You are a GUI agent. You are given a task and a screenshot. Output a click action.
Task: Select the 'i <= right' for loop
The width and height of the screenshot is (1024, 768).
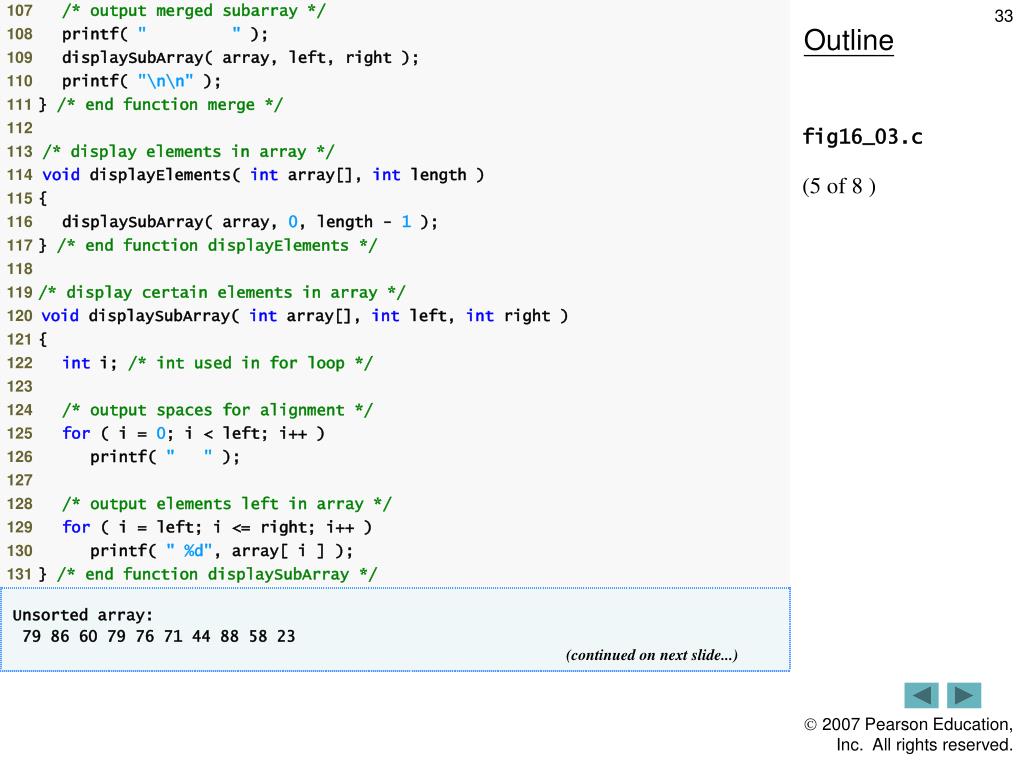[x=217, y=528]
